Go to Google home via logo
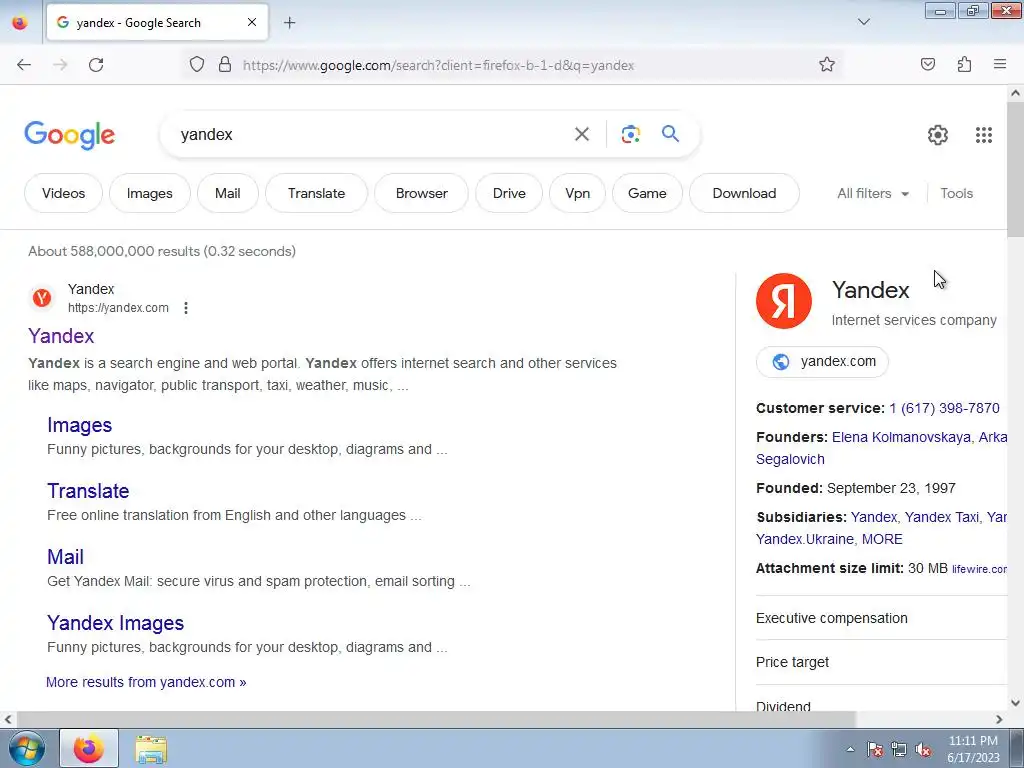The image size is (1024, 768). (70, 135)
